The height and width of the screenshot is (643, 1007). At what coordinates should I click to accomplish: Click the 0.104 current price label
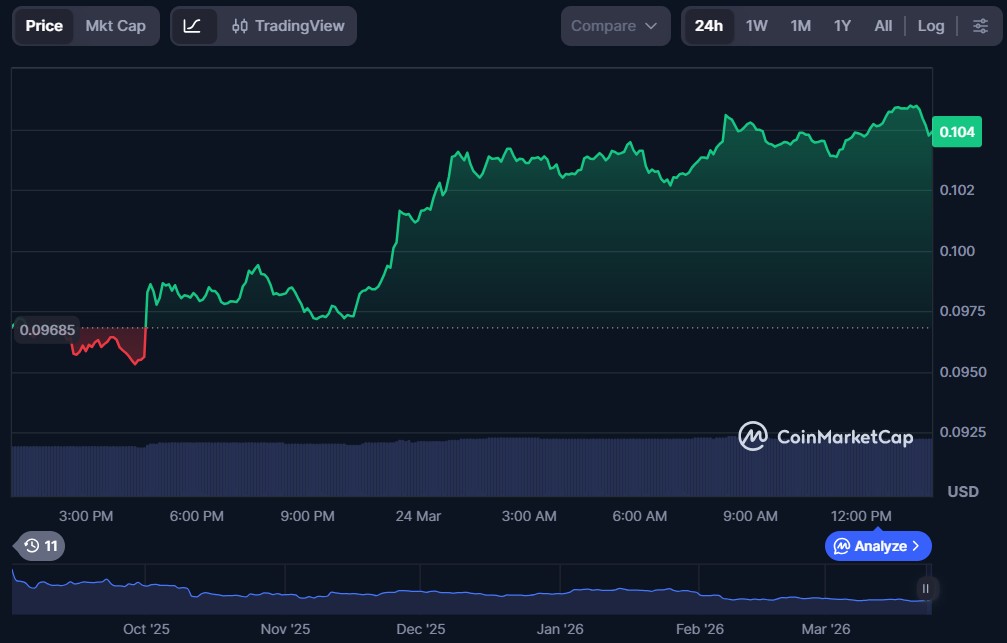tap(958, 132)
